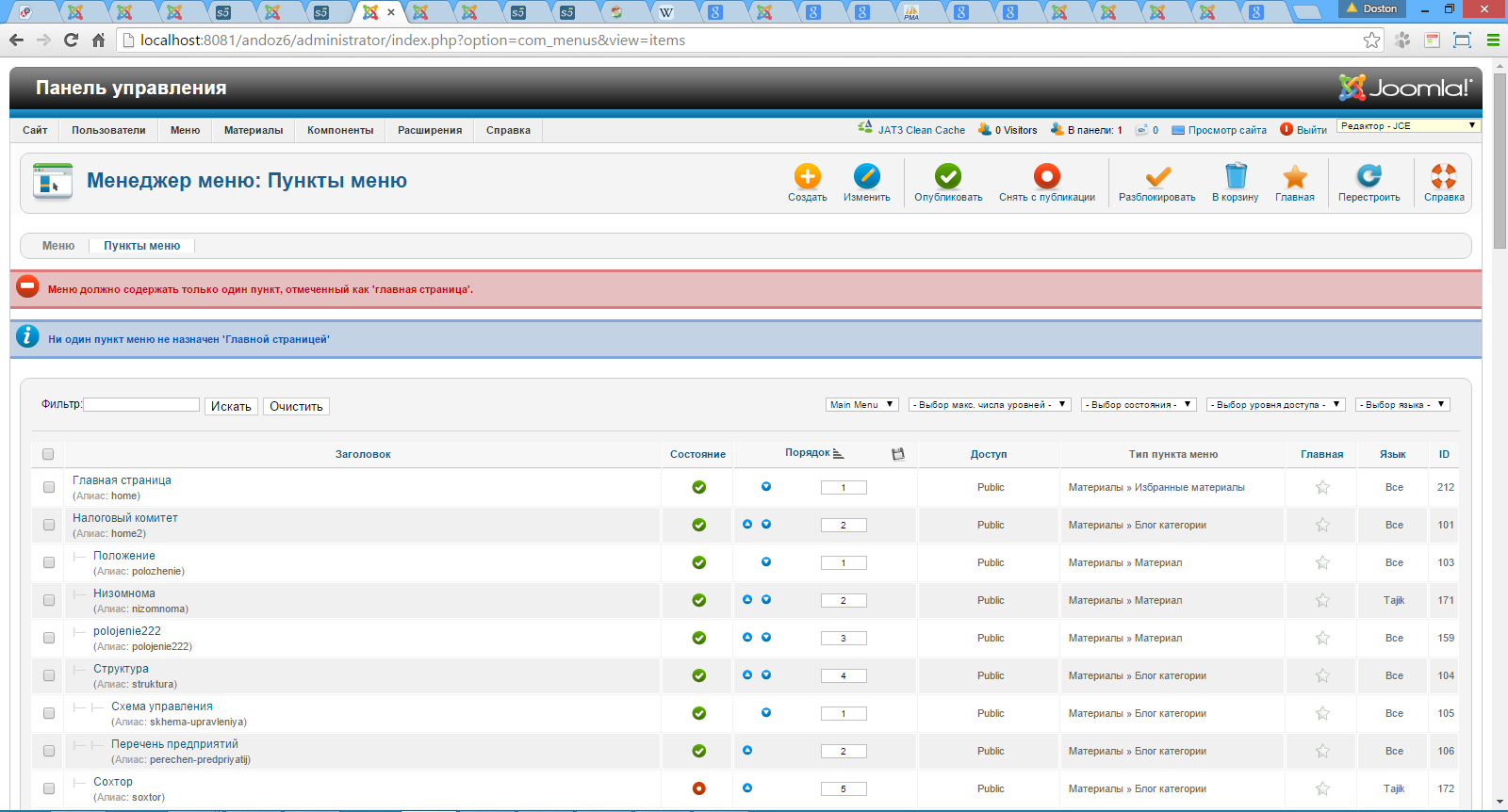The width and height of the screenshot is (1508, 812).
Task: Sort by the Заголовок column header
Action: pyautogui.click(x=363, y=454)
